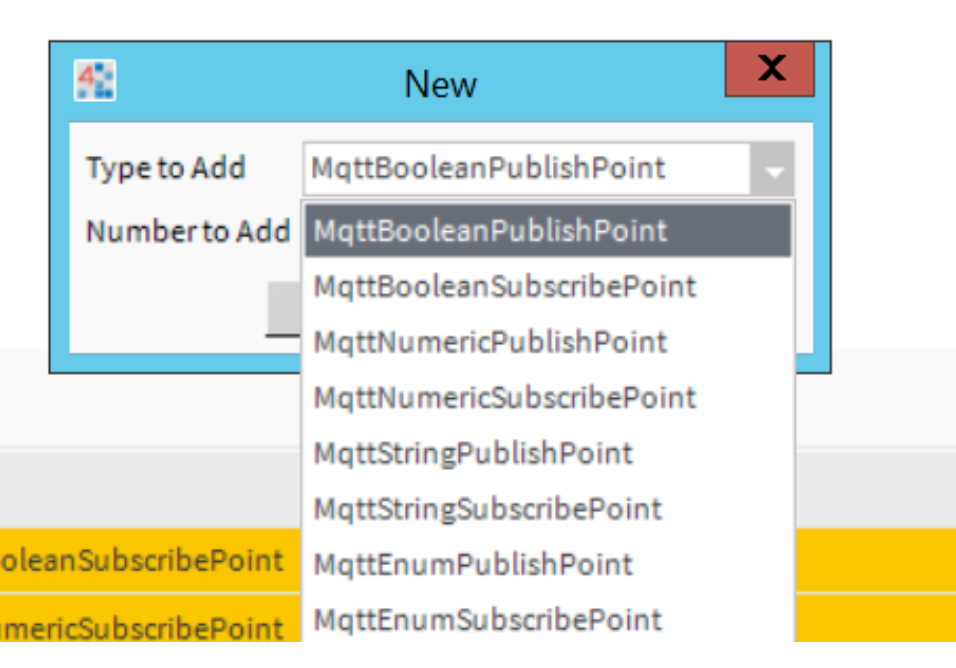This screenshot has height=668, width=956.
Task: Click the Number to Add label
Action: coord(187,231)
